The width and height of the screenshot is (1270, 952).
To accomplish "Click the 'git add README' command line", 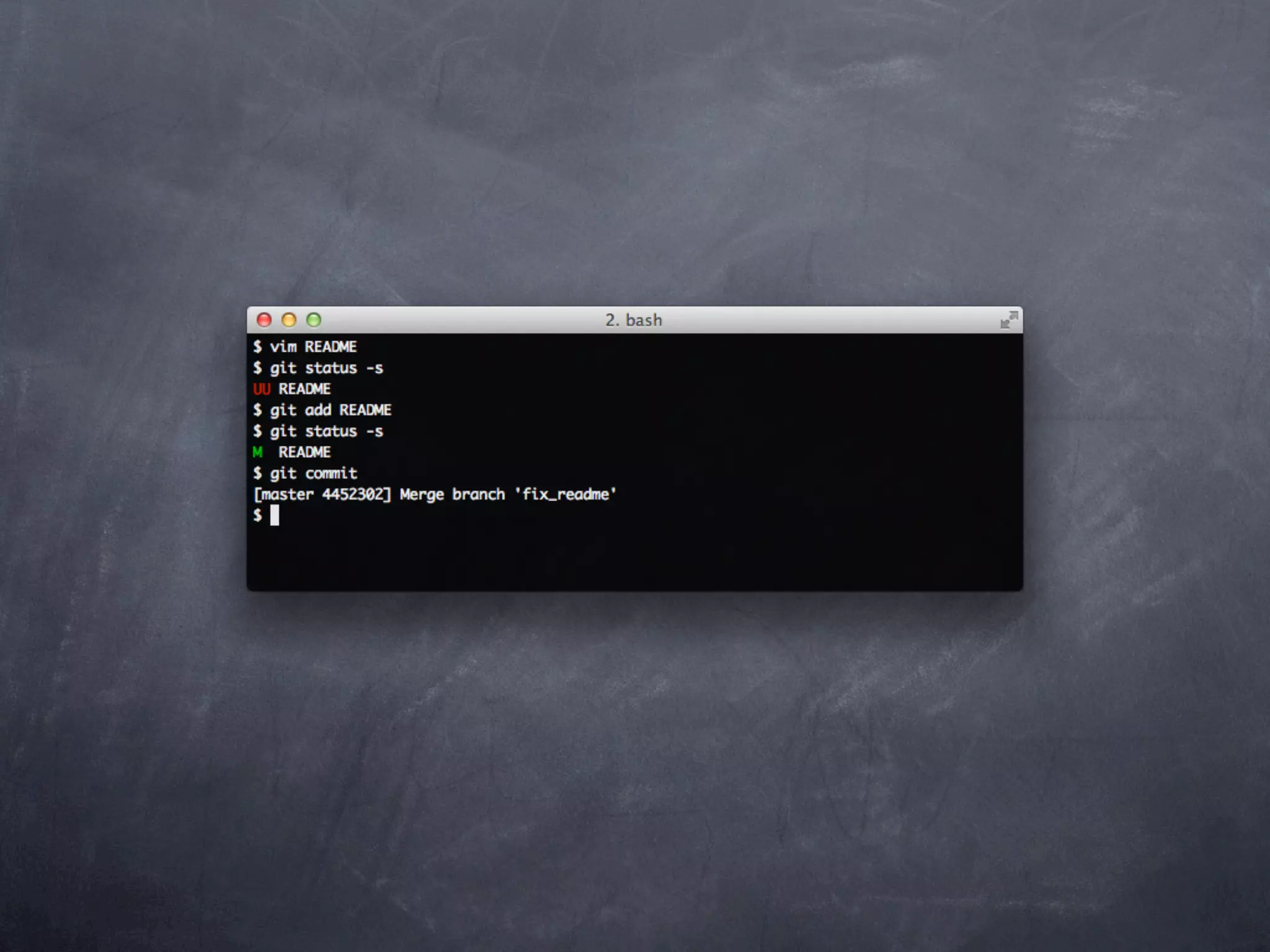I will 330,410.
